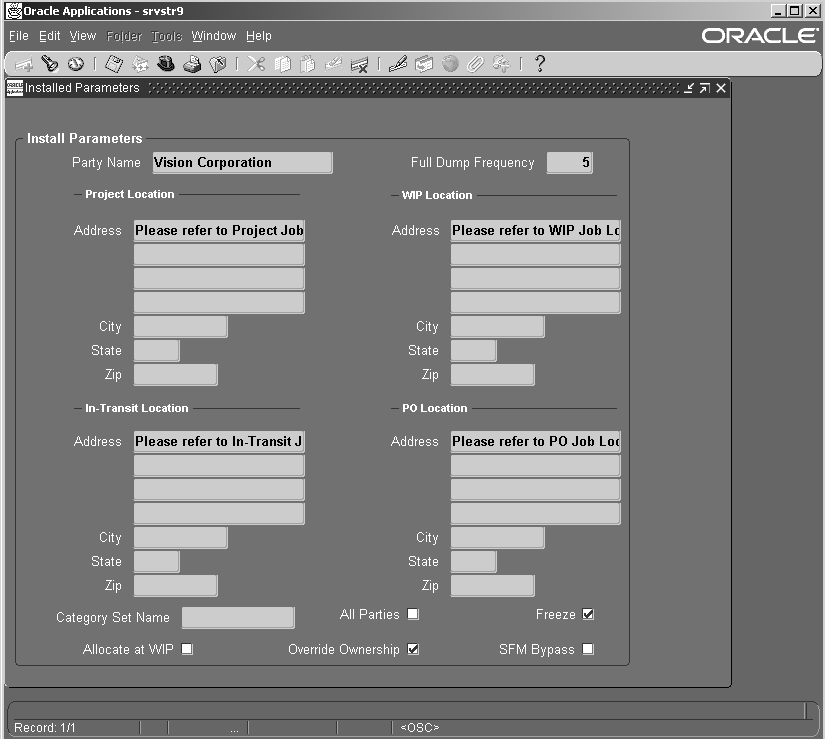Click the Project Location State field
The height and width of the screenshot is (739, 825).
point(156,350)
